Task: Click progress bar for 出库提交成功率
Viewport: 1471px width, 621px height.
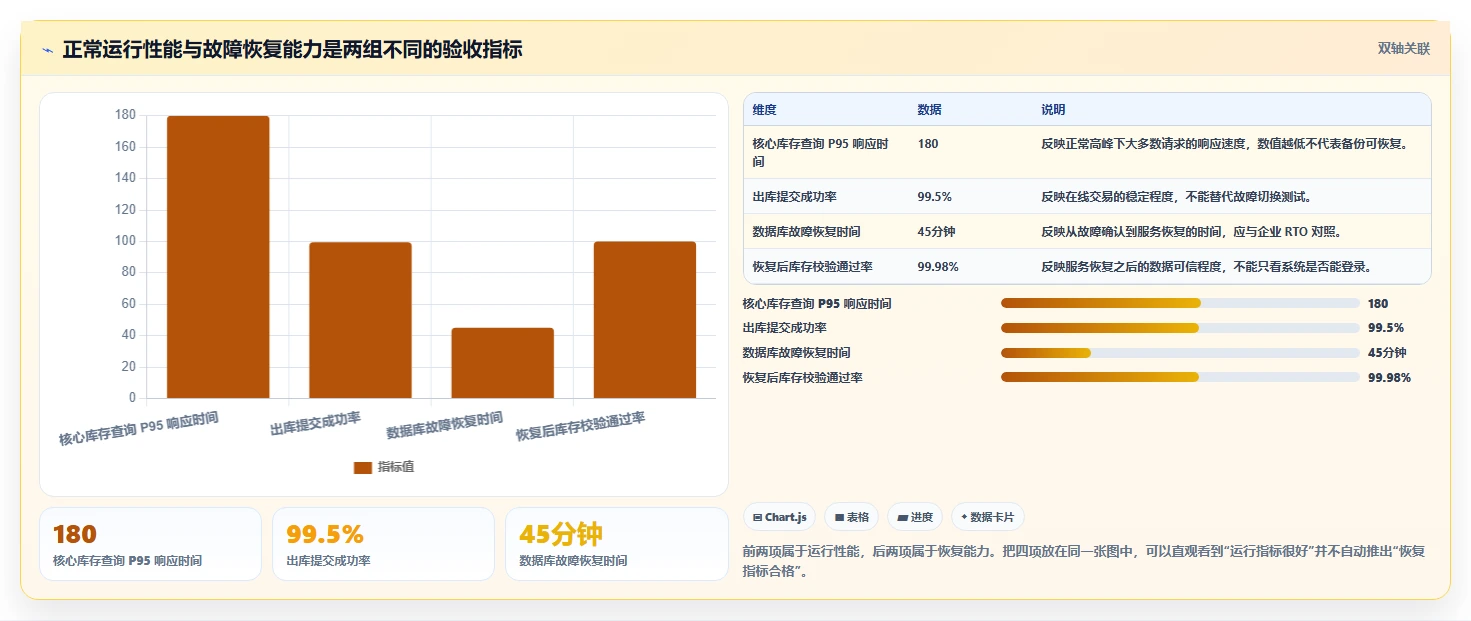Action: coord(1180,328)
